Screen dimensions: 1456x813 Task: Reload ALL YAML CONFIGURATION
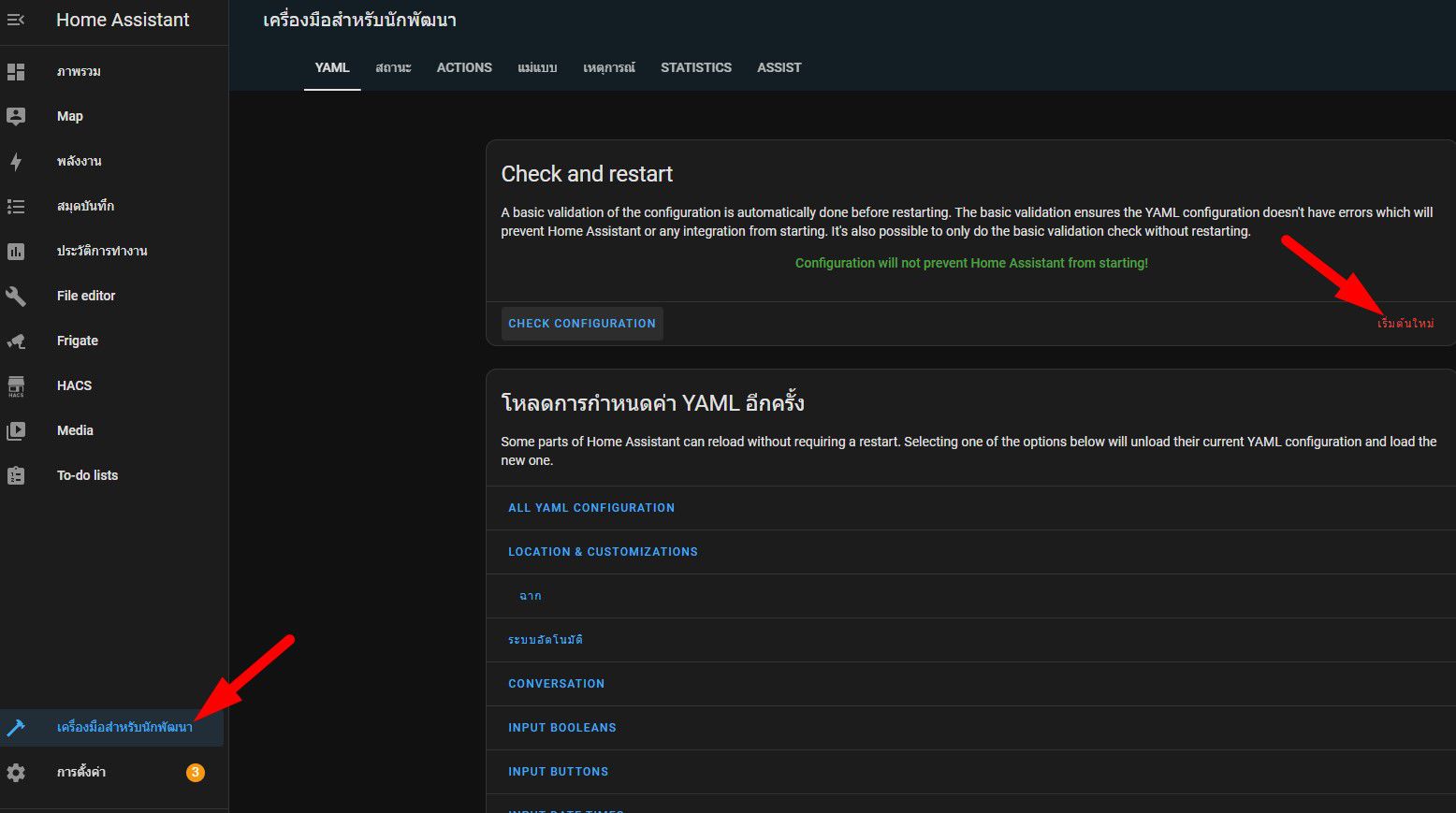pyautogui.click(x=591, y=508)
